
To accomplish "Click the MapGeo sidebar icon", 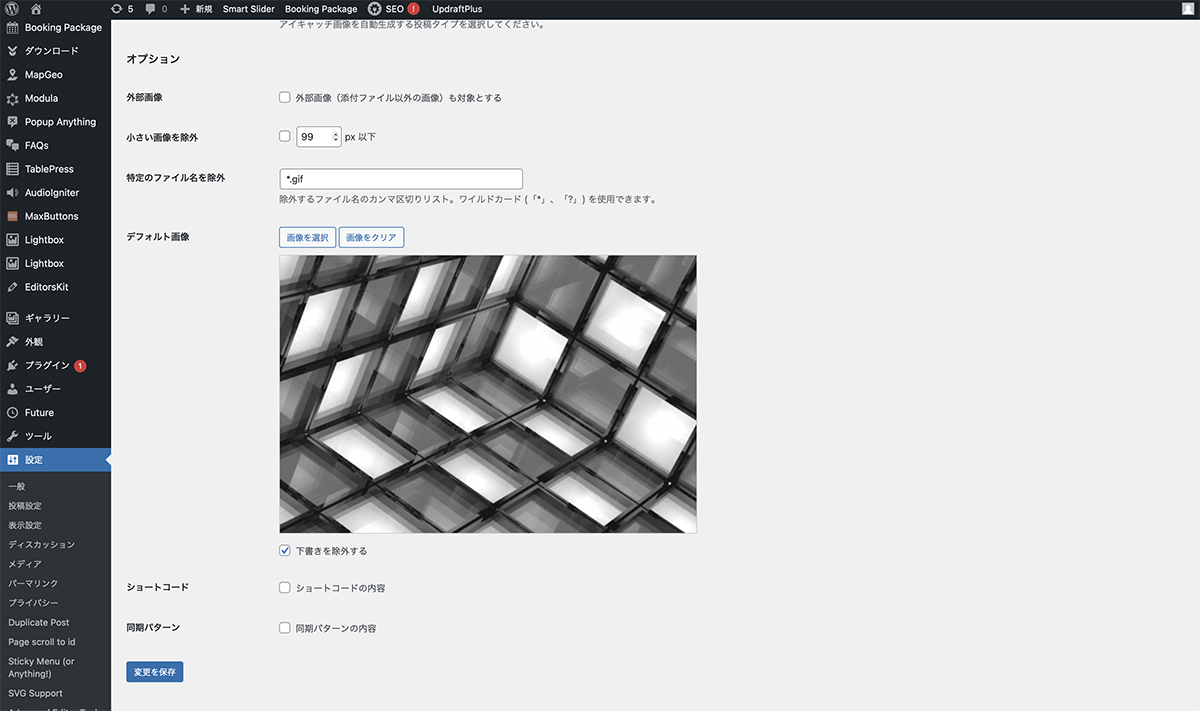I will tap(13, 75).
